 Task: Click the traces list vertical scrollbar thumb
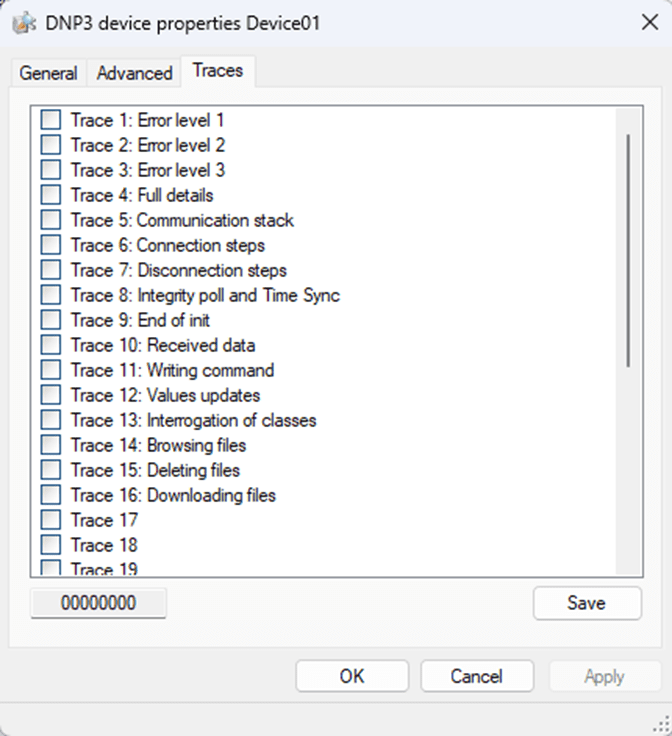pyautogui.click(x=628, y=251)
